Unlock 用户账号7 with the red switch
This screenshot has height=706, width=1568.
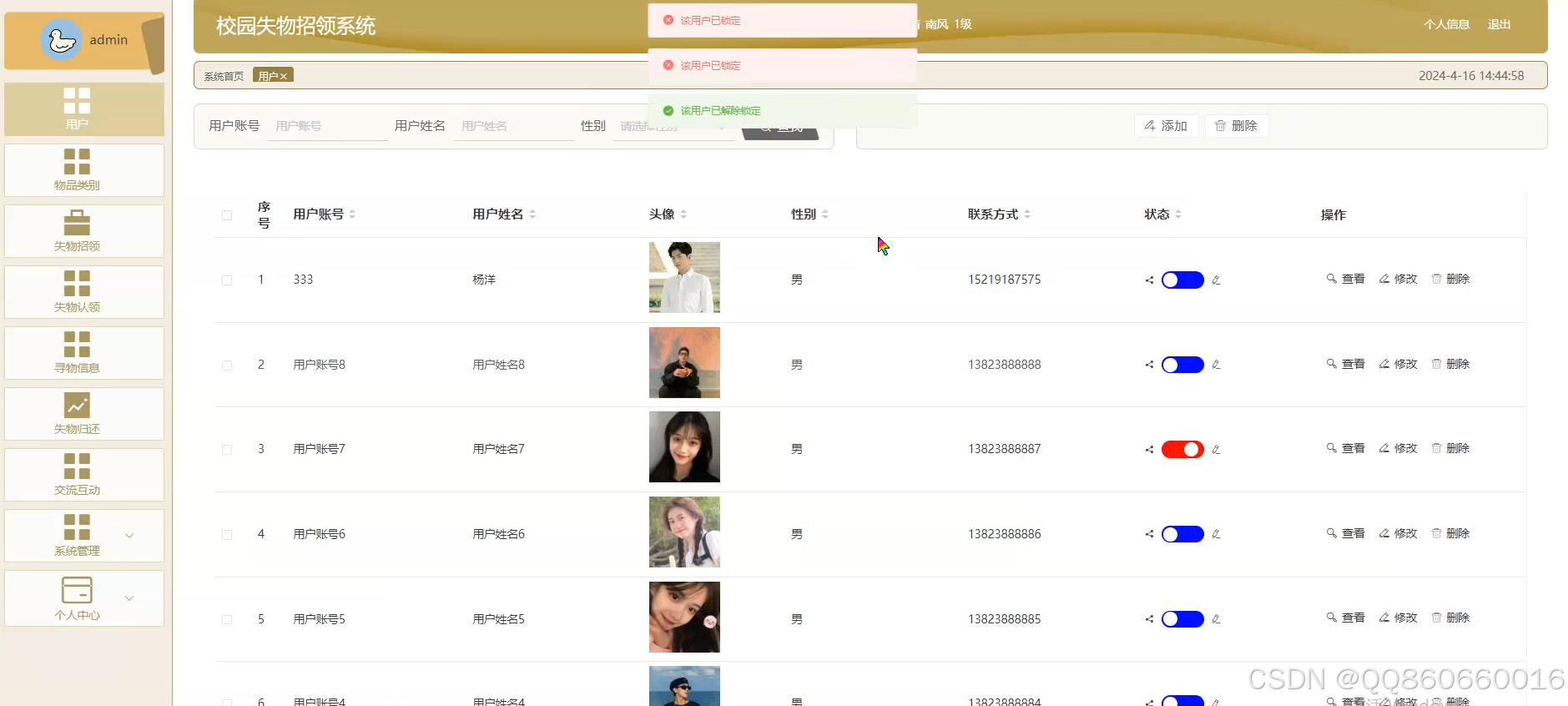(x=1182, y=450)
